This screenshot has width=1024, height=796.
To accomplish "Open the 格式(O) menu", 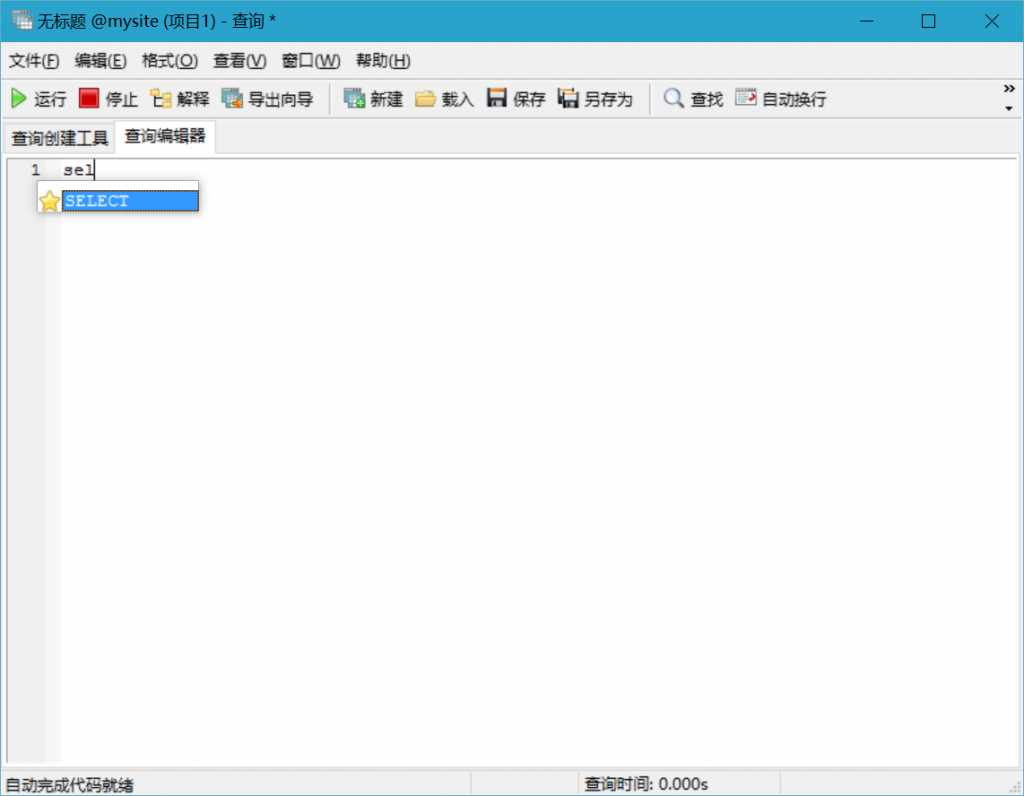I will click(169, 61).
